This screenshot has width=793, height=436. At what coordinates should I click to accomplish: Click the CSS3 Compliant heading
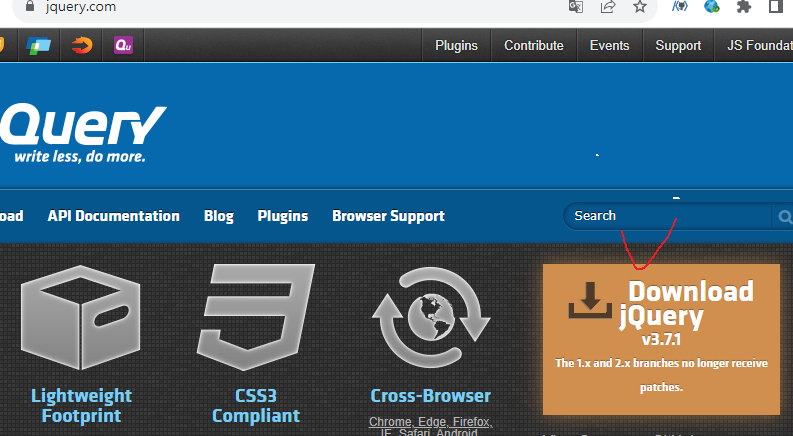255,405
